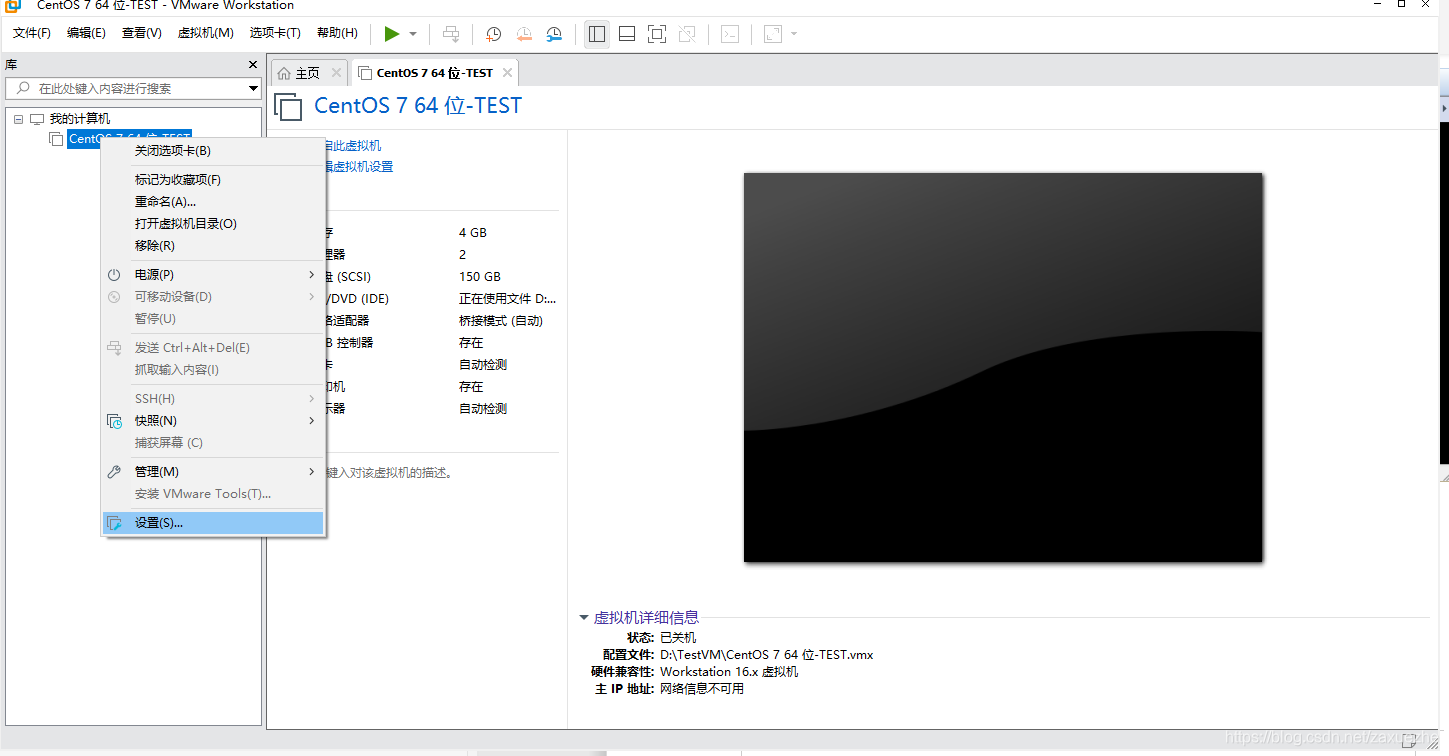1449x756 pixels.
Task: Click the revert to snapshot icon
Action: 524,34
